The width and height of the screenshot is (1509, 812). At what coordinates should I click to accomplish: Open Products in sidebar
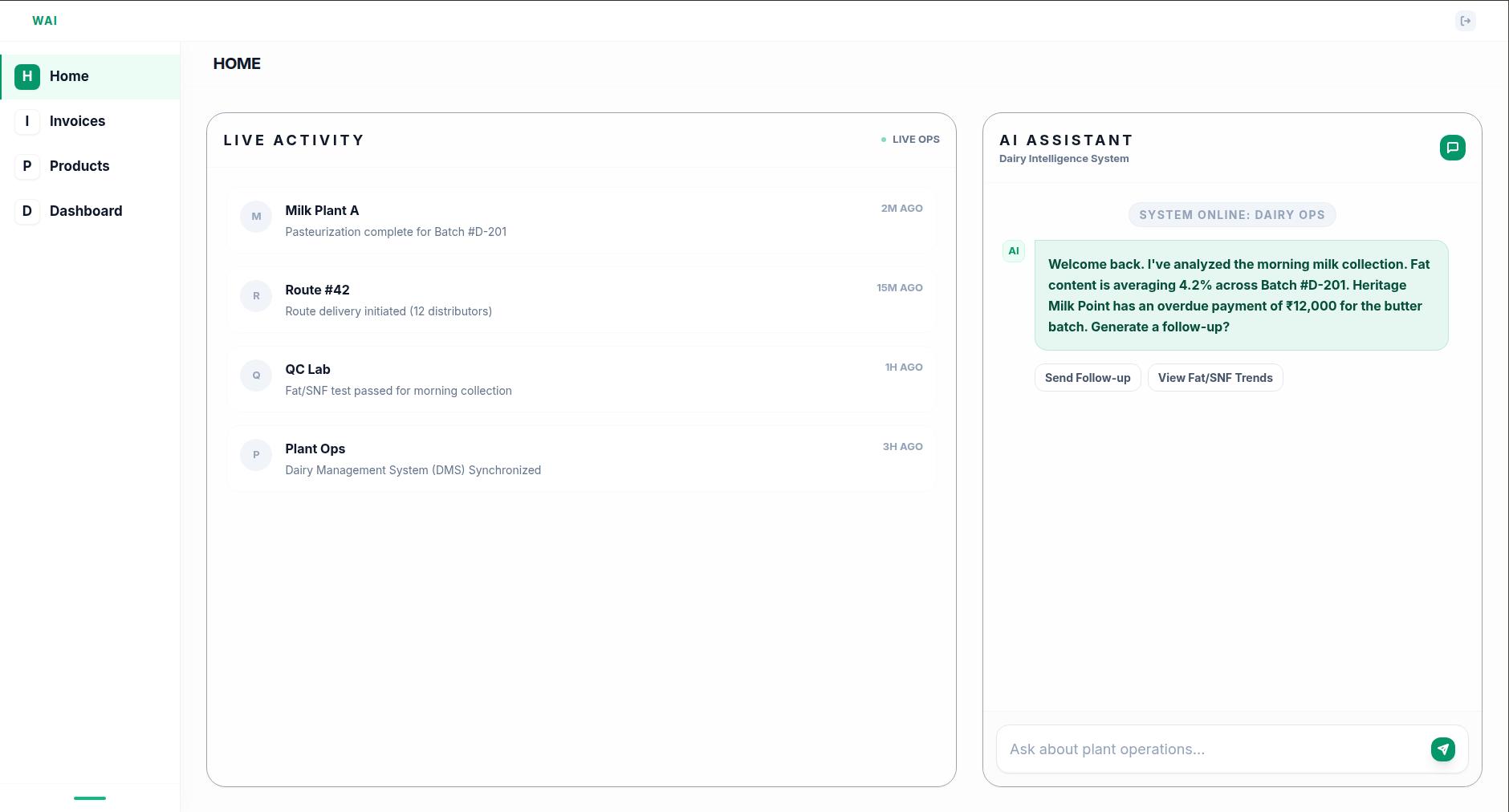90,166
